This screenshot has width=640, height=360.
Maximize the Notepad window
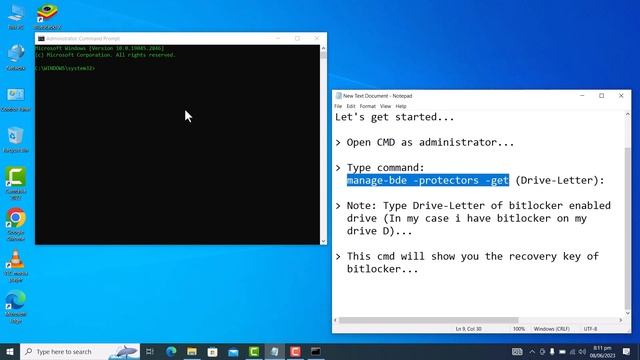[602, 96]
